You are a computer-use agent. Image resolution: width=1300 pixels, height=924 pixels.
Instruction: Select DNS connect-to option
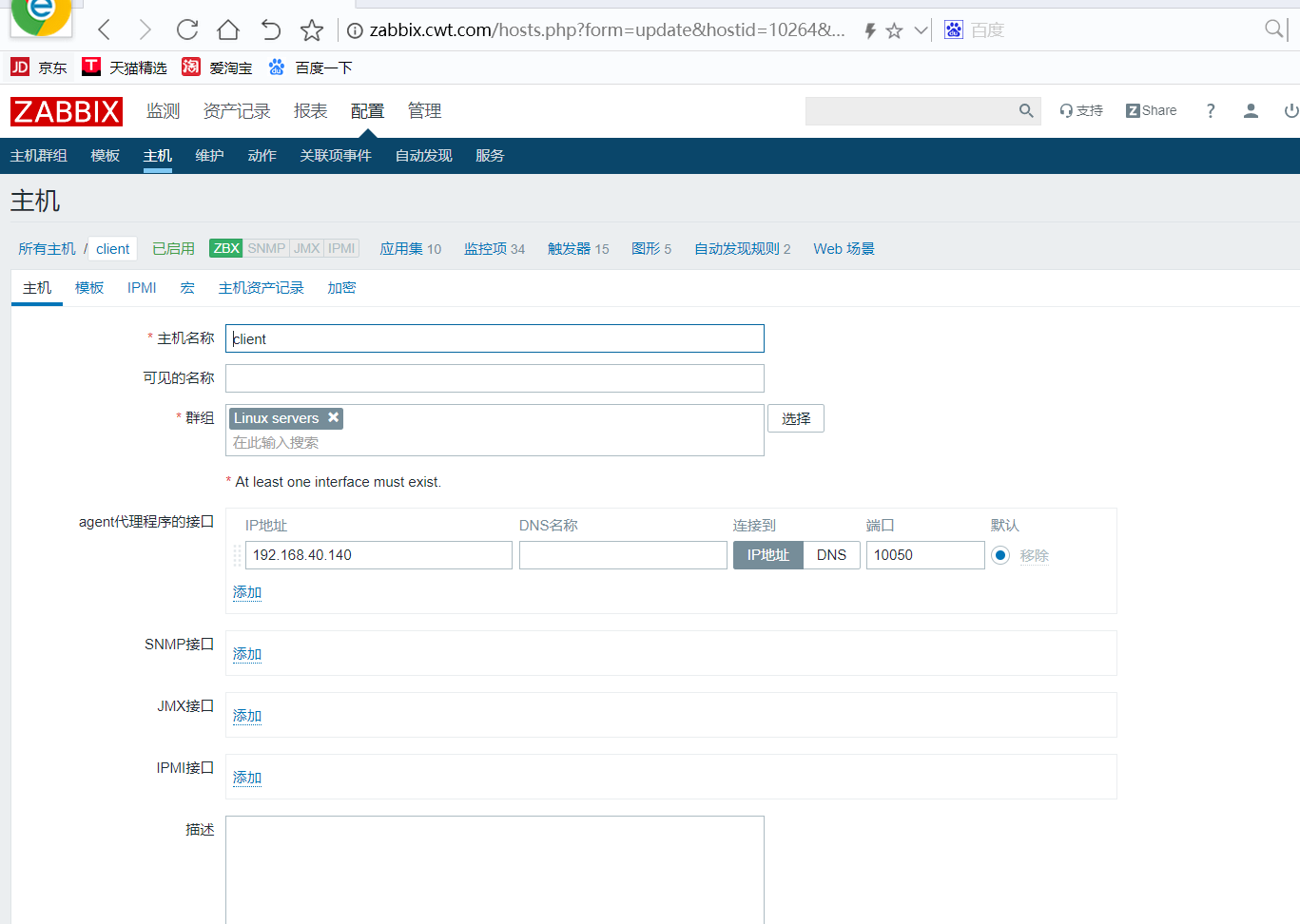tap(832, 555)
